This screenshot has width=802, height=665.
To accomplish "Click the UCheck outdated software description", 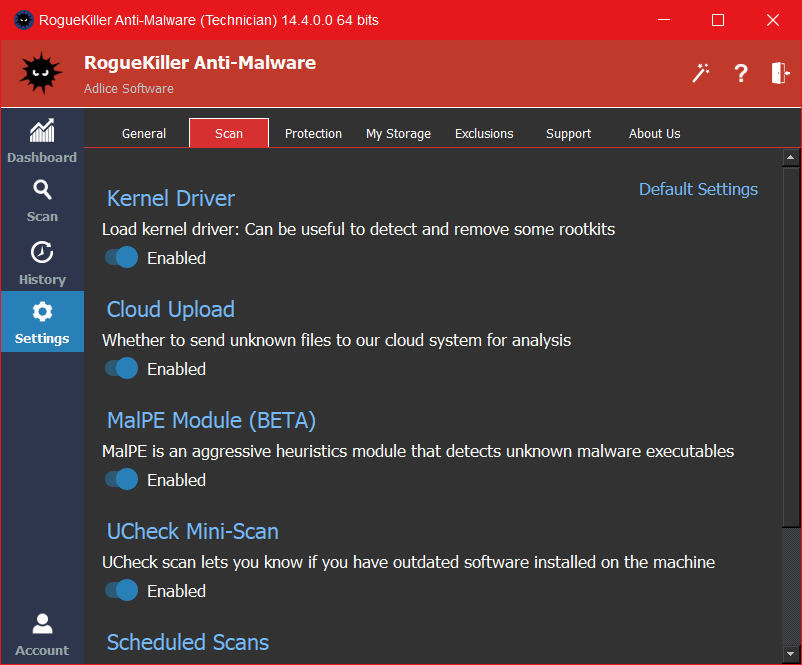I will tap(408, 562).
